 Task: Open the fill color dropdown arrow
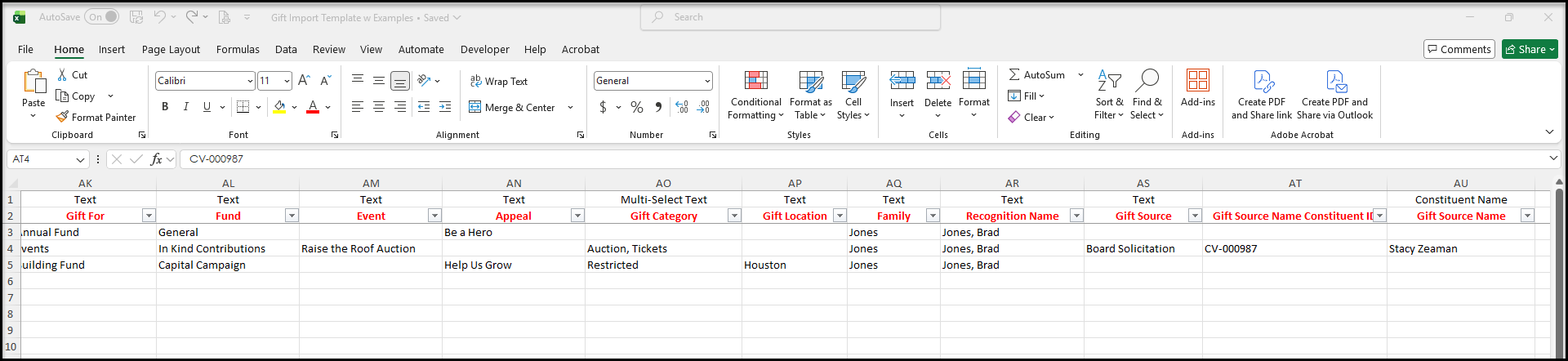click(x=294, y=107)
